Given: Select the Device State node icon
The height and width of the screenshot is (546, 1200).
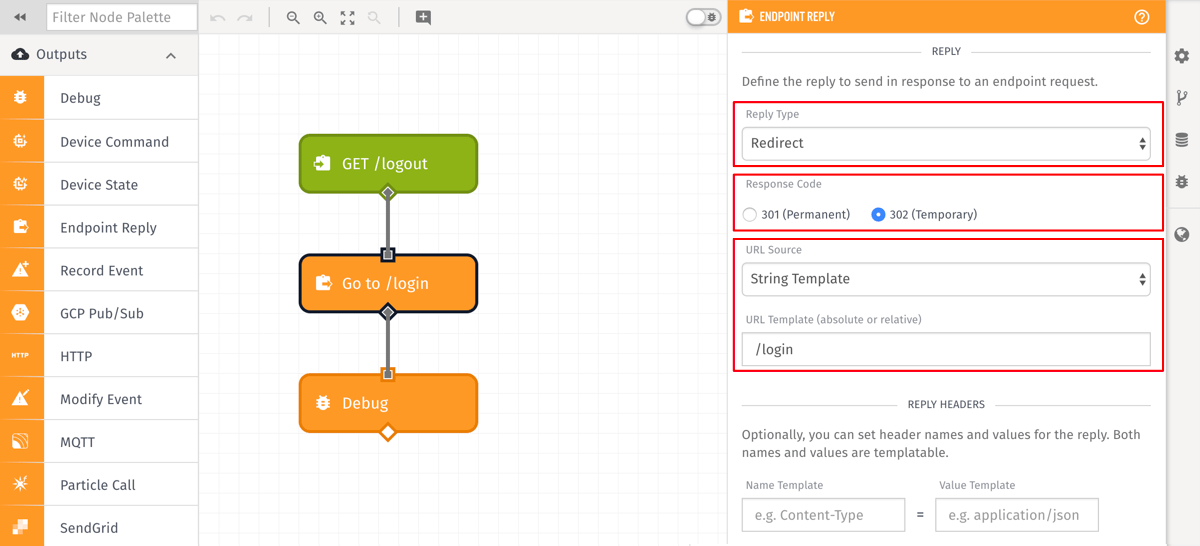Looking at the screenshot, I should (x=21, y=184).
